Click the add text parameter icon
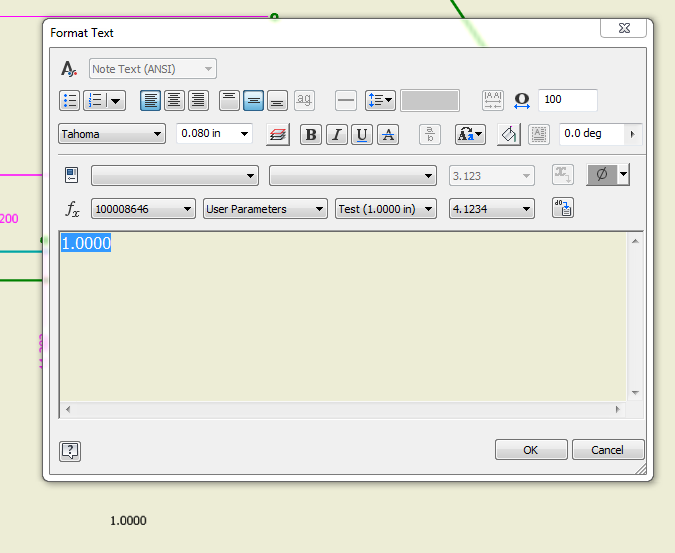Viewport: 675px width, 553px height. [563, 175]
